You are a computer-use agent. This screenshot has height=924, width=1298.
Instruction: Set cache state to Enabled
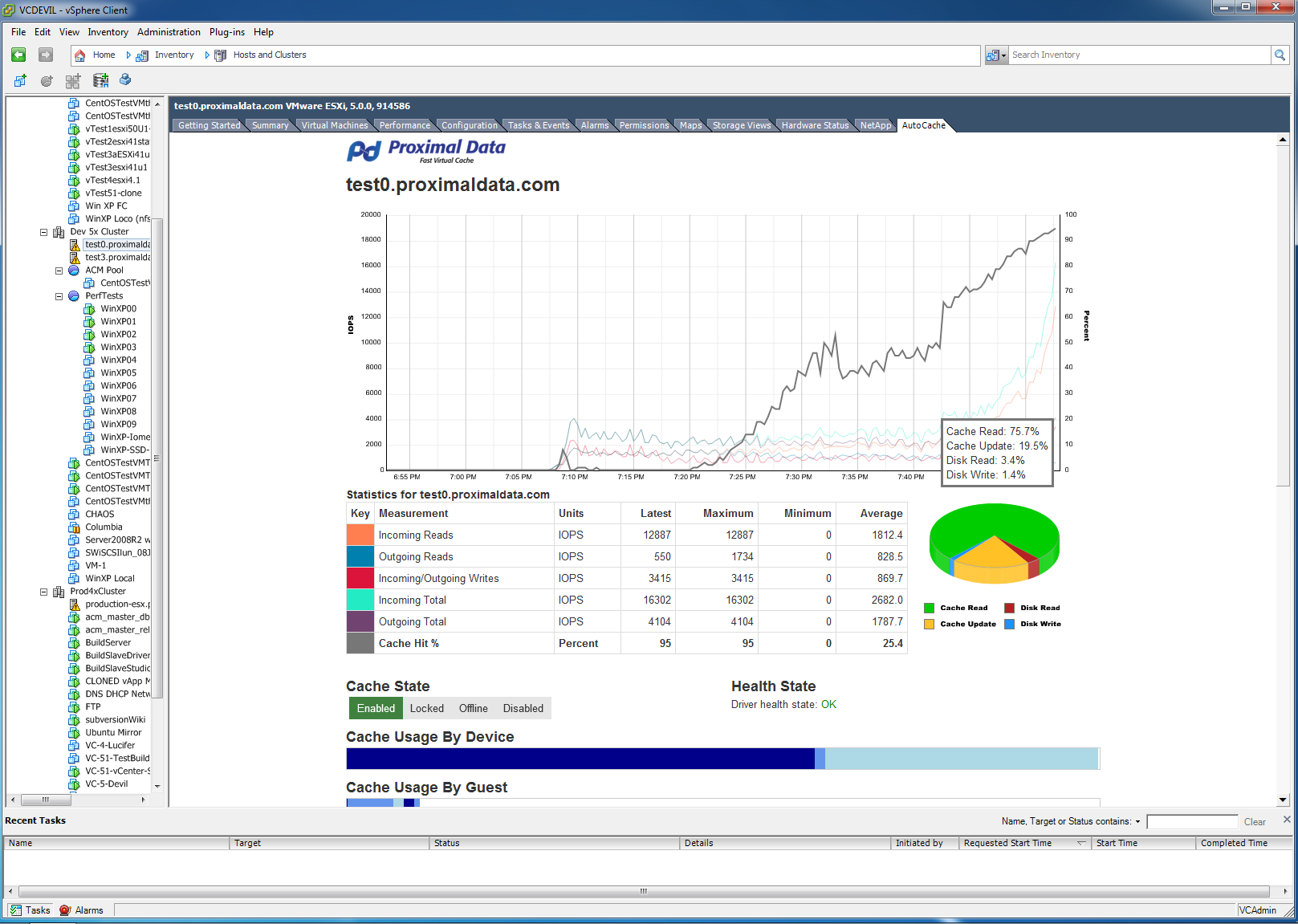coord(376,708)
